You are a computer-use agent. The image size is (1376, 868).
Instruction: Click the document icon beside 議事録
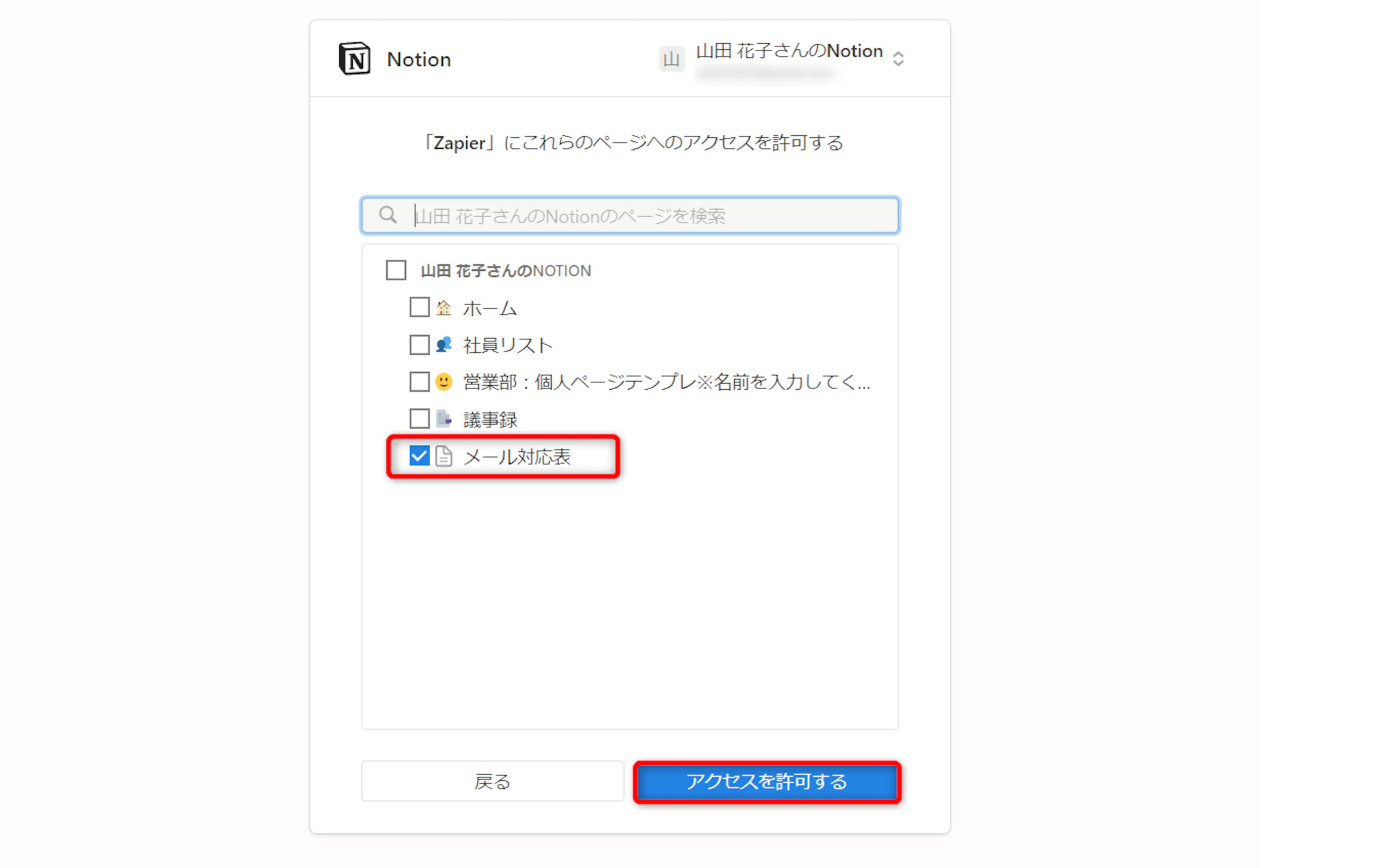click(x=443, y=419)
